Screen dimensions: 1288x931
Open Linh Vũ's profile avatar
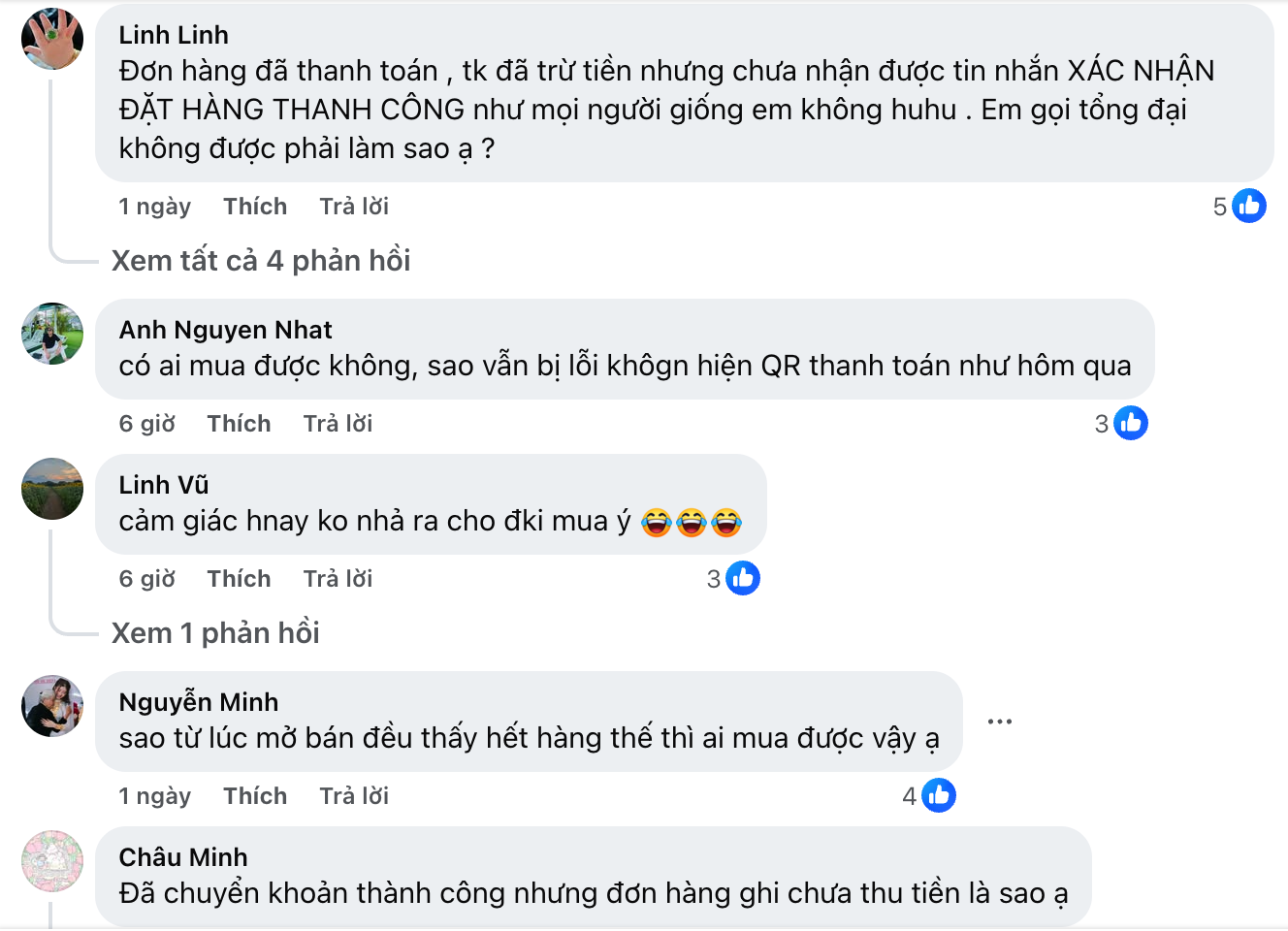coord(52,489)
